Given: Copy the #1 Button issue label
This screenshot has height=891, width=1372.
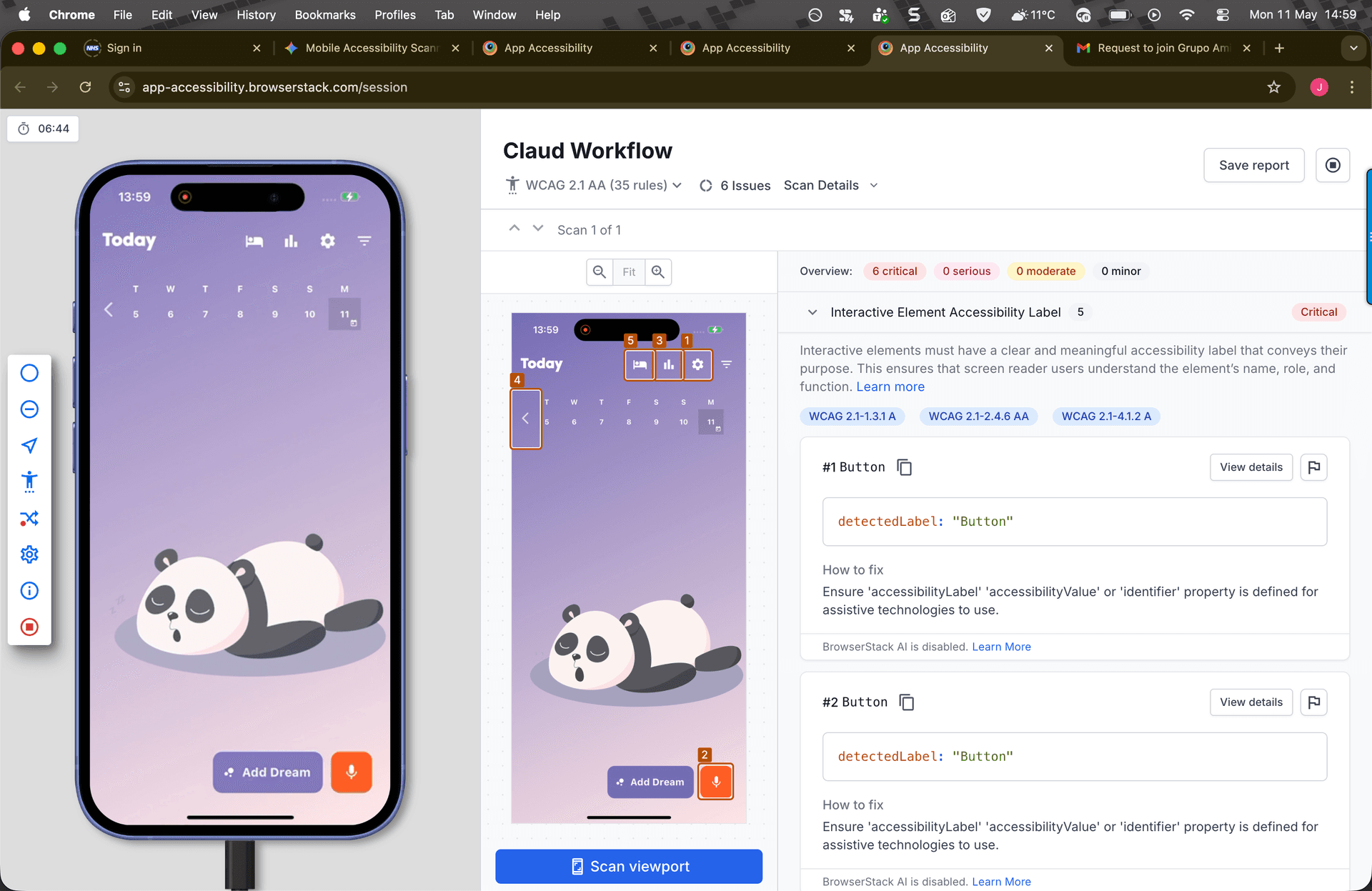Looking at the screenshot, I should [905, 467].
